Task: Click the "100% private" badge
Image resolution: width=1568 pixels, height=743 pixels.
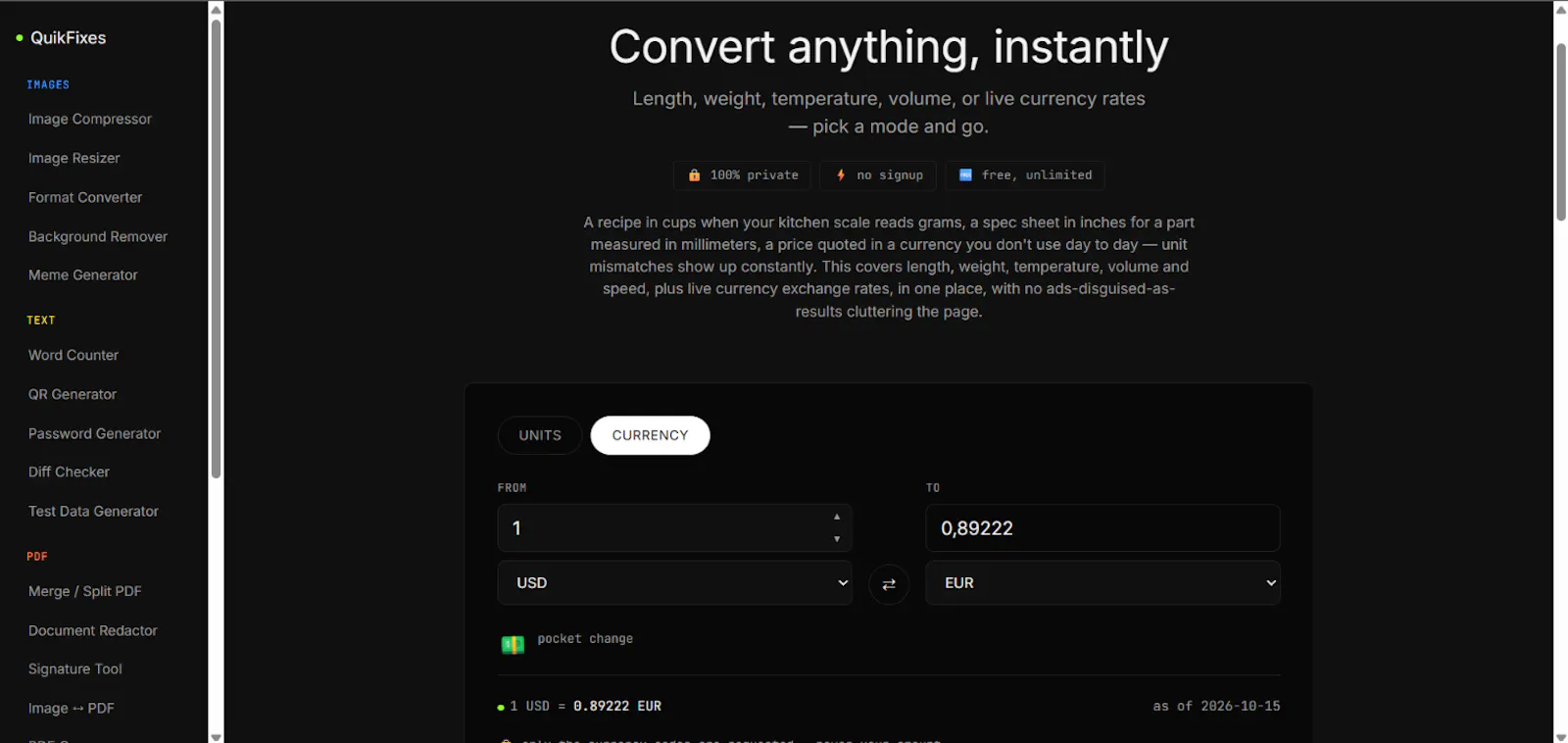Action: coord(742,175)
